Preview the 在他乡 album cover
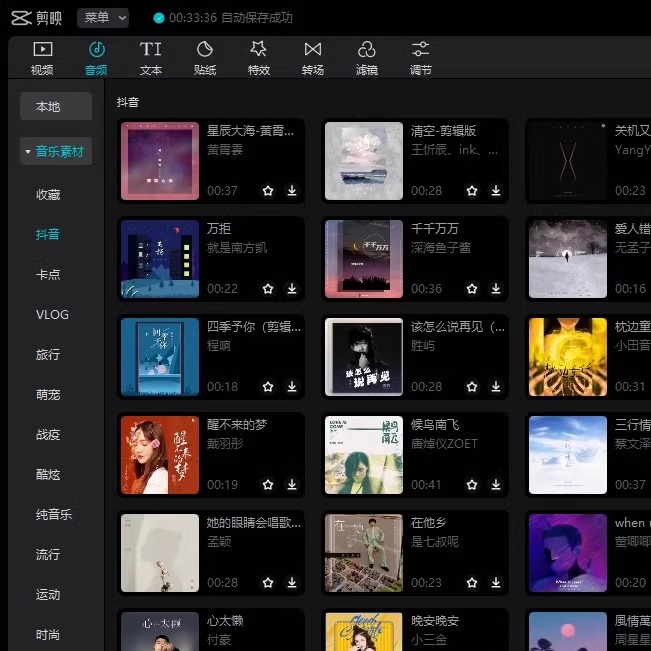This screenshot has width=651, height=651. tap(364, 553)
